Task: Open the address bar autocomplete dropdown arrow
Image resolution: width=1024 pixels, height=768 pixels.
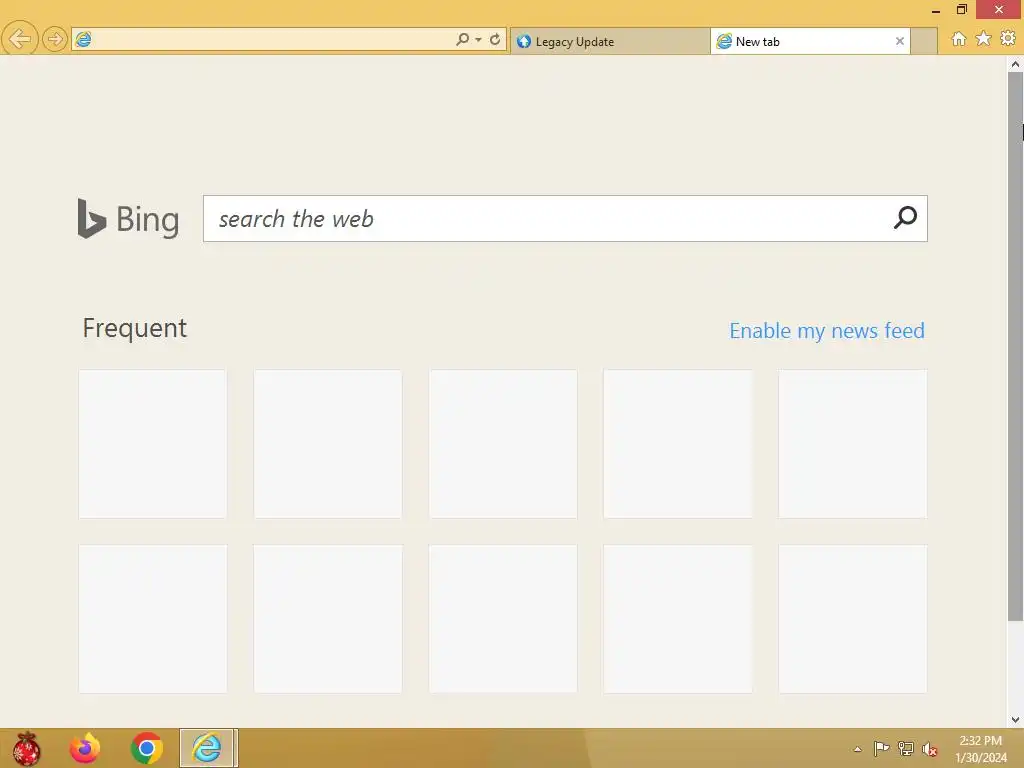Action: point(479,40)
